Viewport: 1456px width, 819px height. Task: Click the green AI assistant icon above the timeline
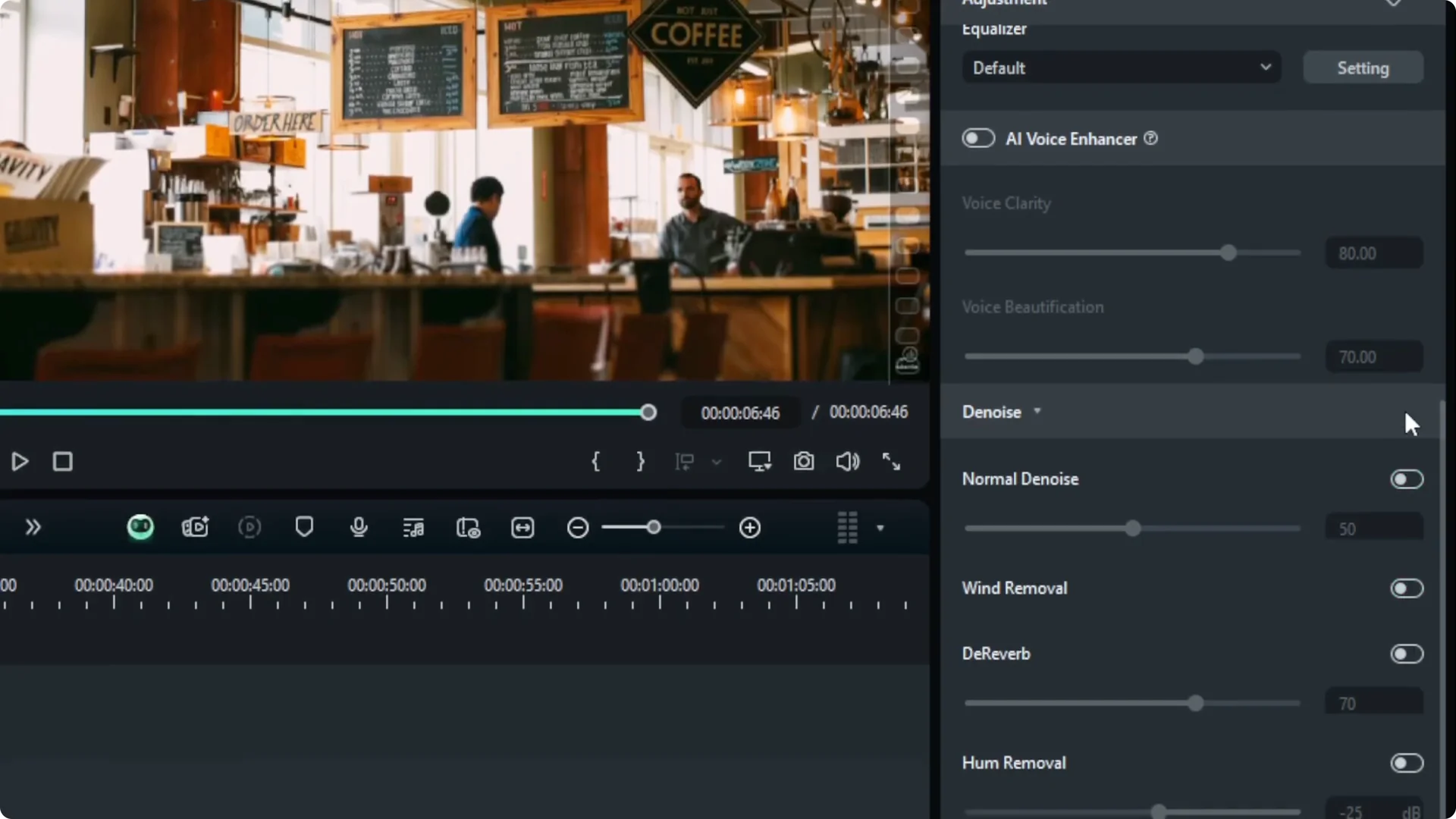point(140,527)
